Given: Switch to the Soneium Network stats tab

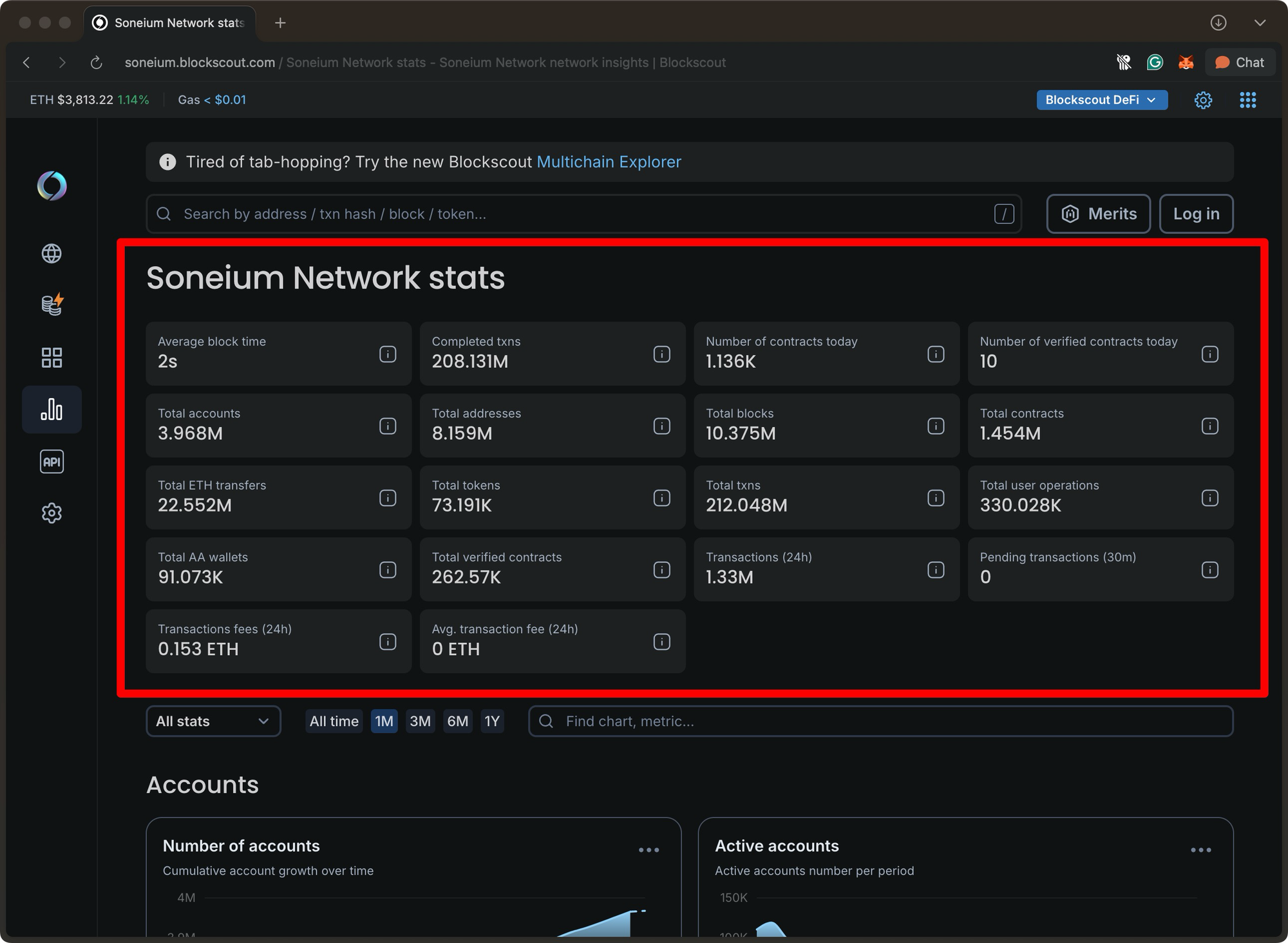Looking at the screenshot, I should click(170, 23).
